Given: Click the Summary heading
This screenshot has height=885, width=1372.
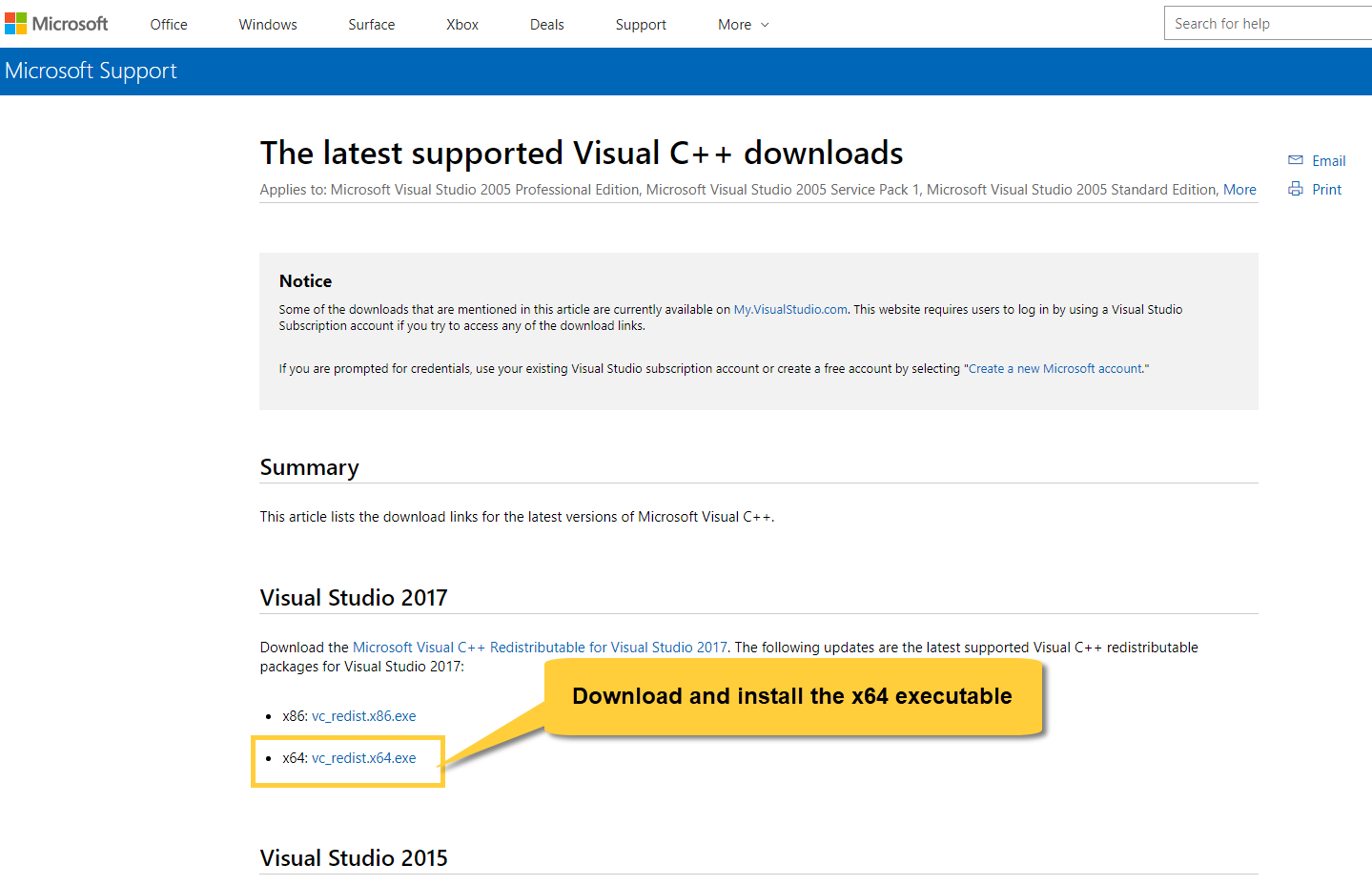Looking at the screenshot, I should (x=310, y=467).
